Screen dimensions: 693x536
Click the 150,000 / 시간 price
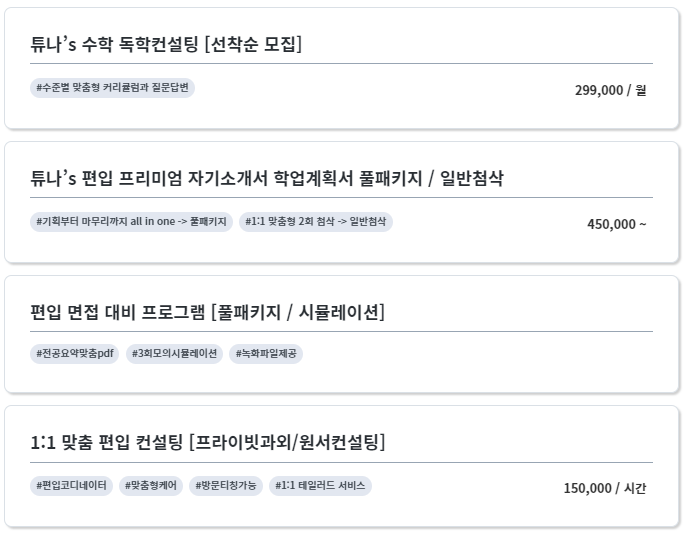[605, 488]
